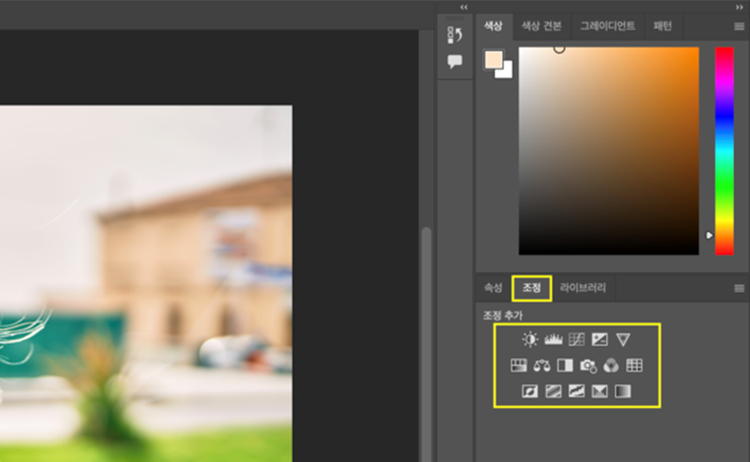Switch to the 패턴 tab
The image size is (750, 462).
663,26
